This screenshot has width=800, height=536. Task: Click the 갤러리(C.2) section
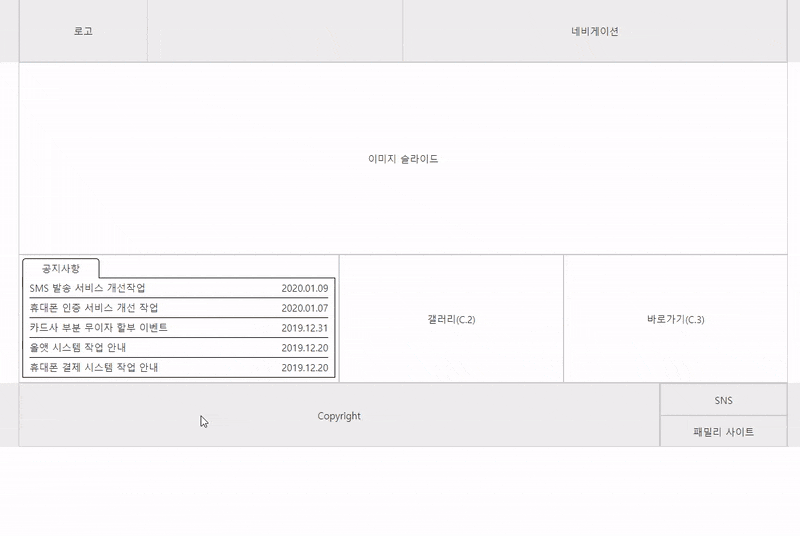451,319
